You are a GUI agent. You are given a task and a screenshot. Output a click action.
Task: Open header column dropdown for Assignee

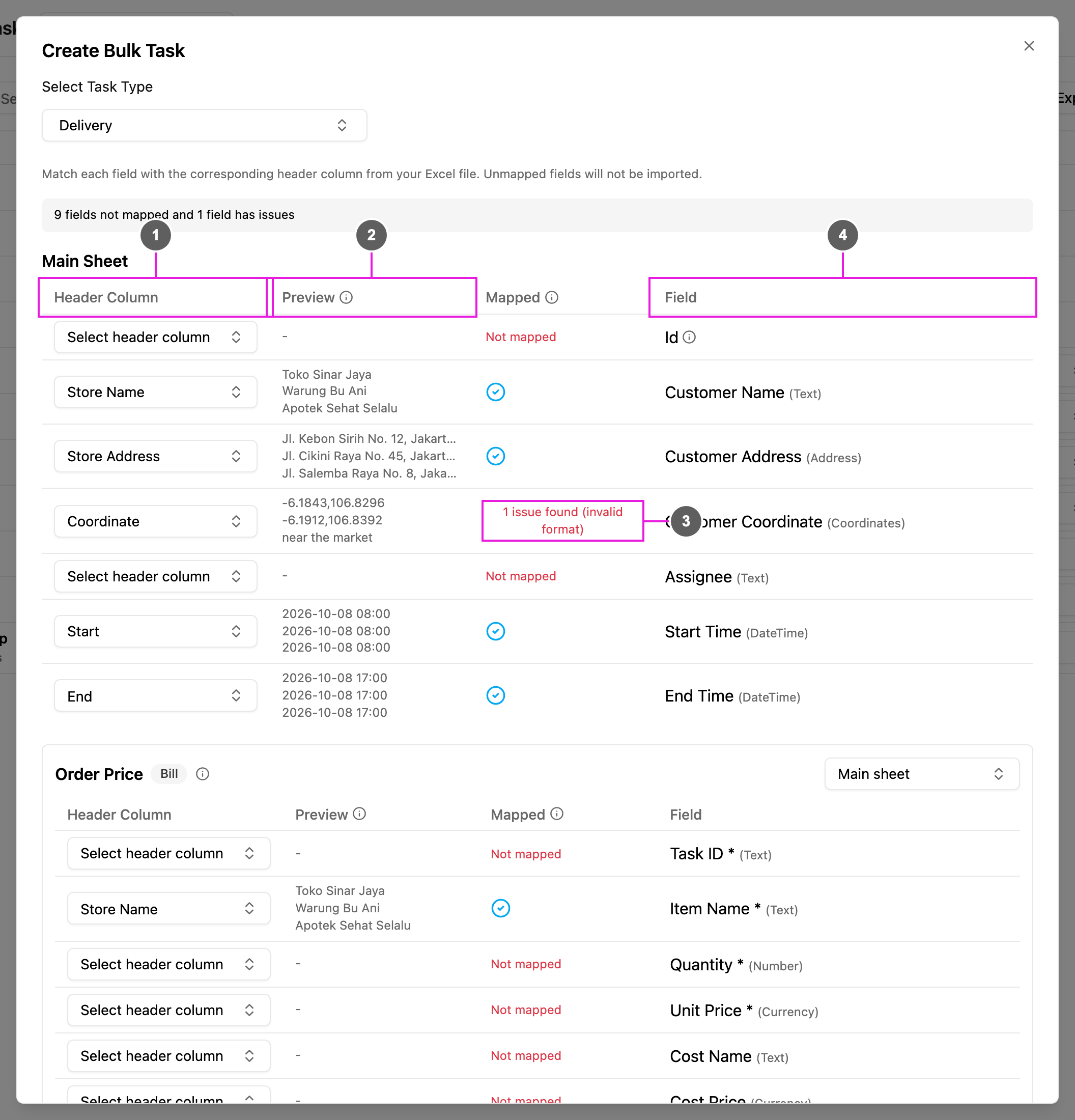pyautogui.click(x=155, y=576)
